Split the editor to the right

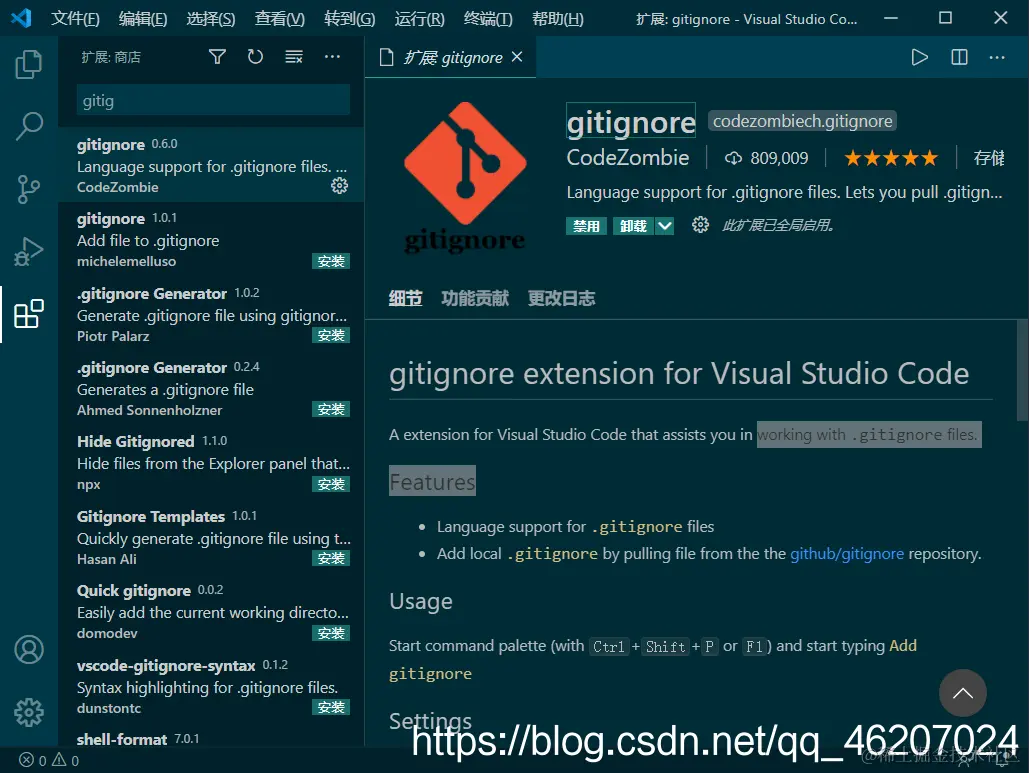pyautogui.click(x=959, y=57)
